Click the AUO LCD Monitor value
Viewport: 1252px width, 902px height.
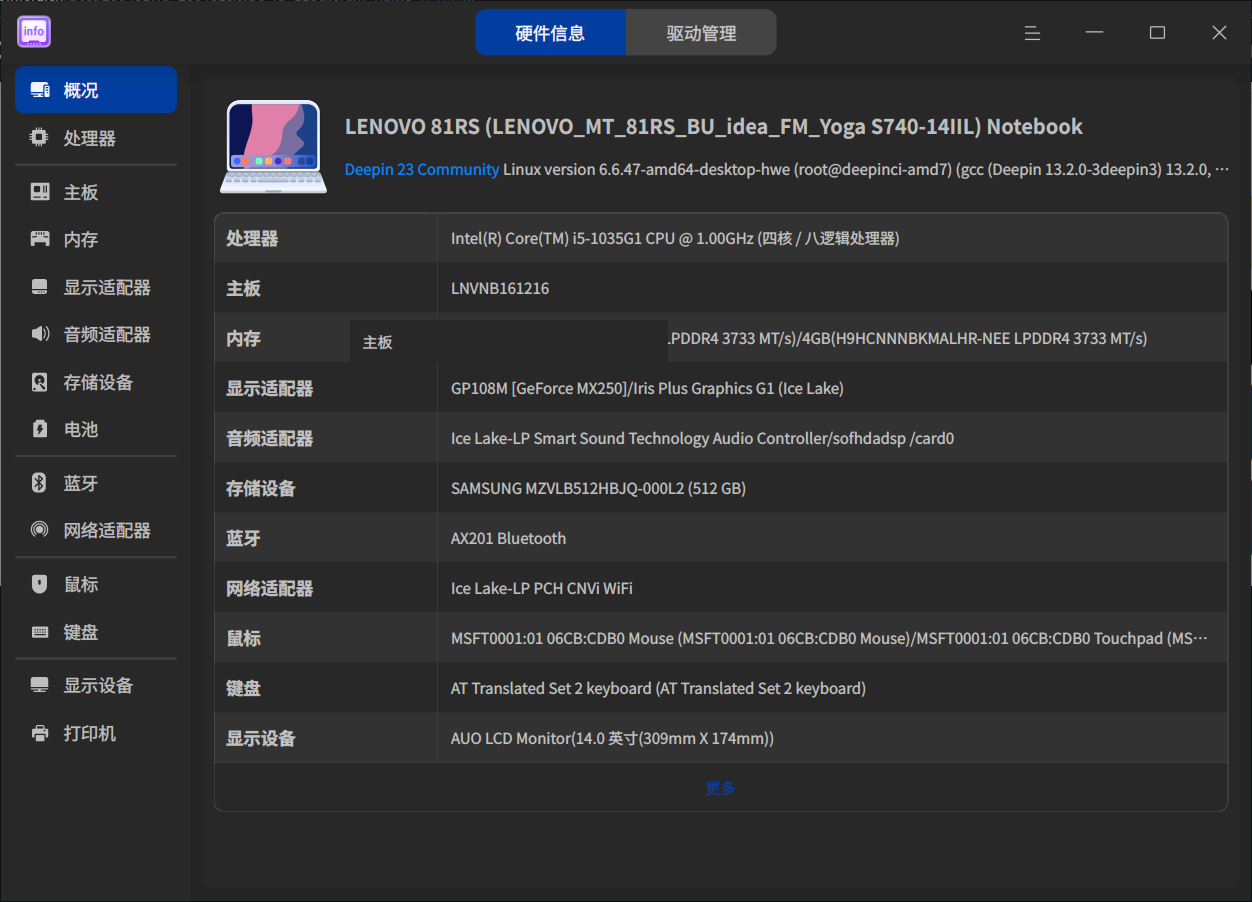[x=612, y=738]
